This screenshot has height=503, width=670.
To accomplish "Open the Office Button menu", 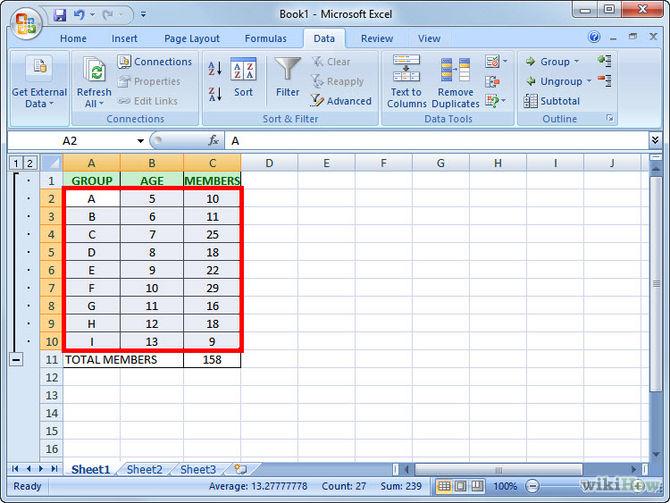I will coord(25,23).
